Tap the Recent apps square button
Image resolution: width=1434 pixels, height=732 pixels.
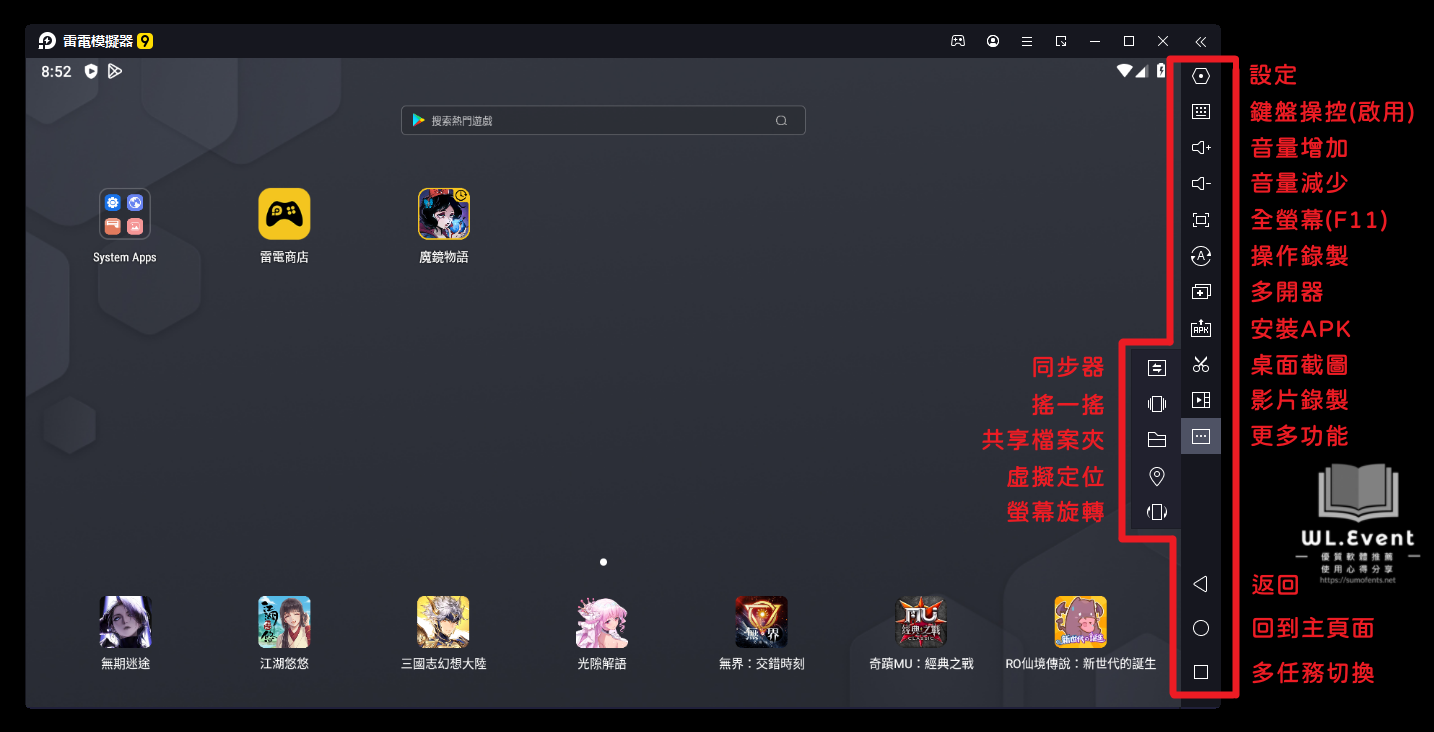[1201, 672]
